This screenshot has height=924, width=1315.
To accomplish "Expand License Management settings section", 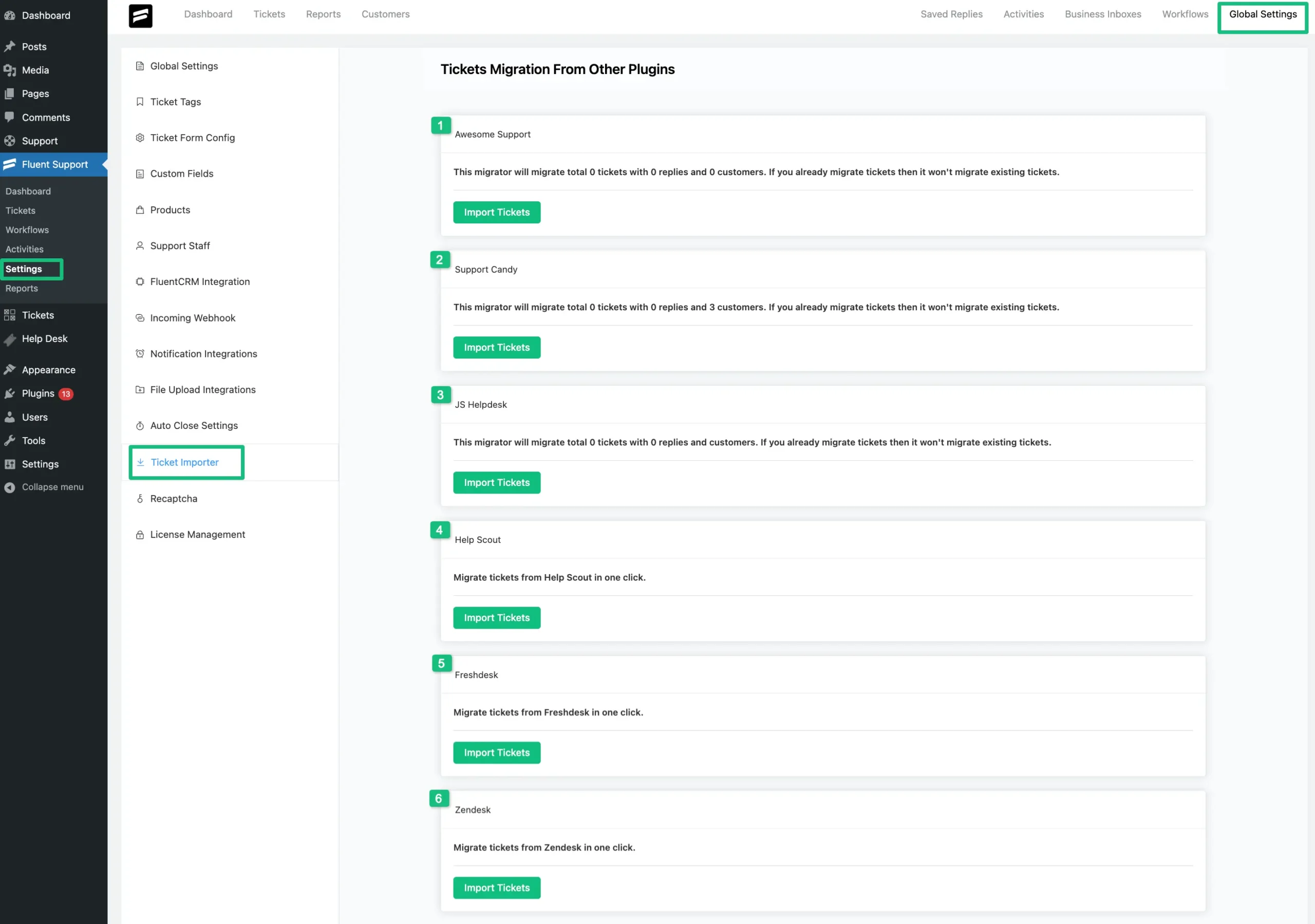I will [x=198, y=534].
